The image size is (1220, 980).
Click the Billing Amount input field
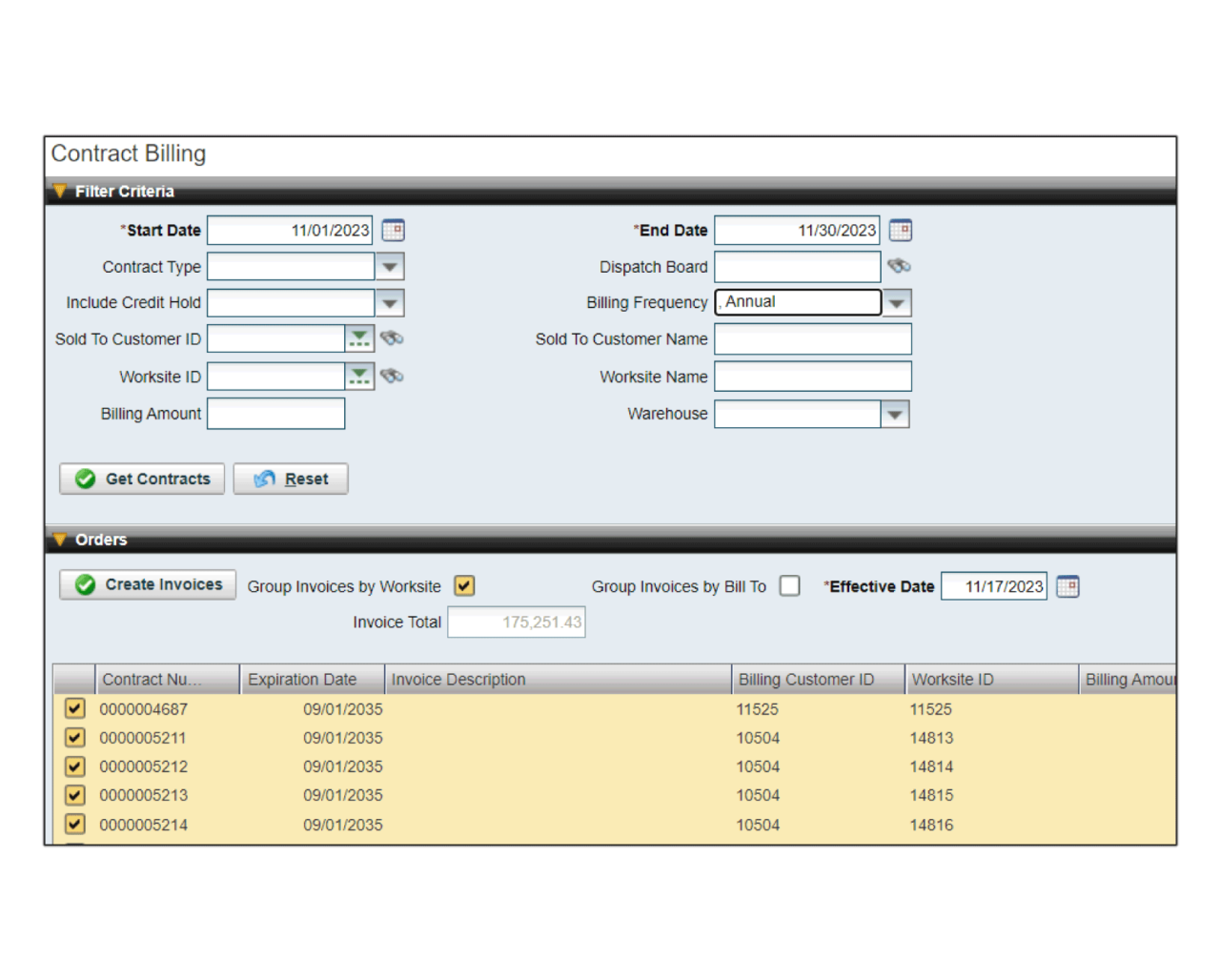tap(275, 414)
